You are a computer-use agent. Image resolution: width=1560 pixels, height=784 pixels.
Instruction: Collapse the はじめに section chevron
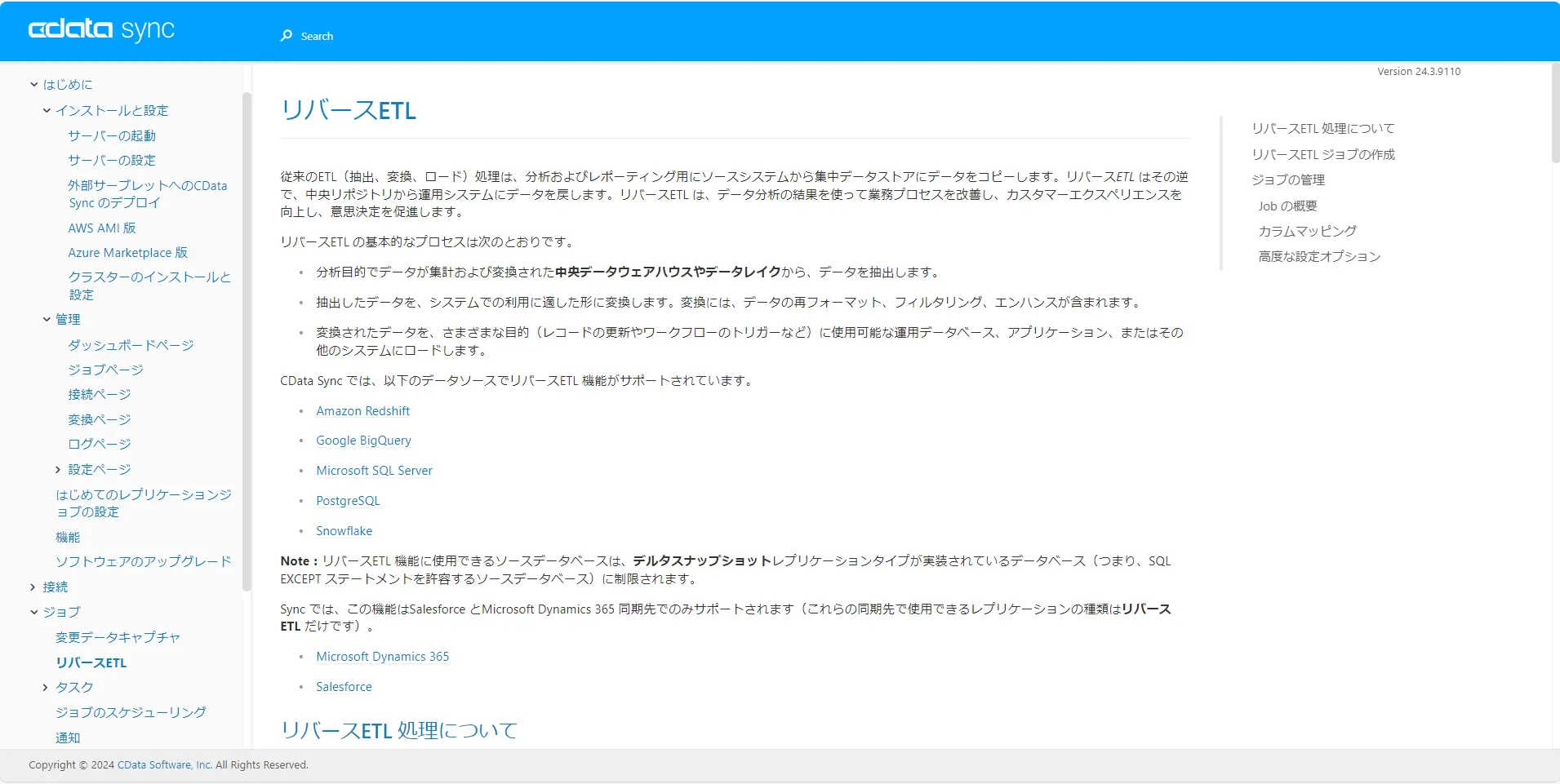[33, 84]
